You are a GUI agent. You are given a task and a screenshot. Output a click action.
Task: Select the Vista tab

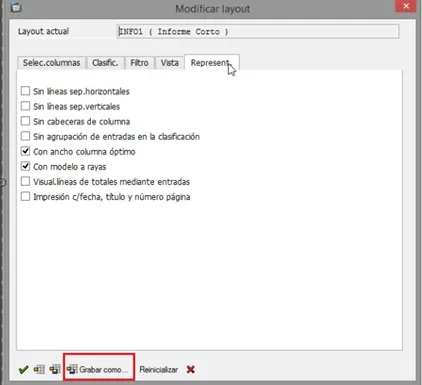coord(170,63)
